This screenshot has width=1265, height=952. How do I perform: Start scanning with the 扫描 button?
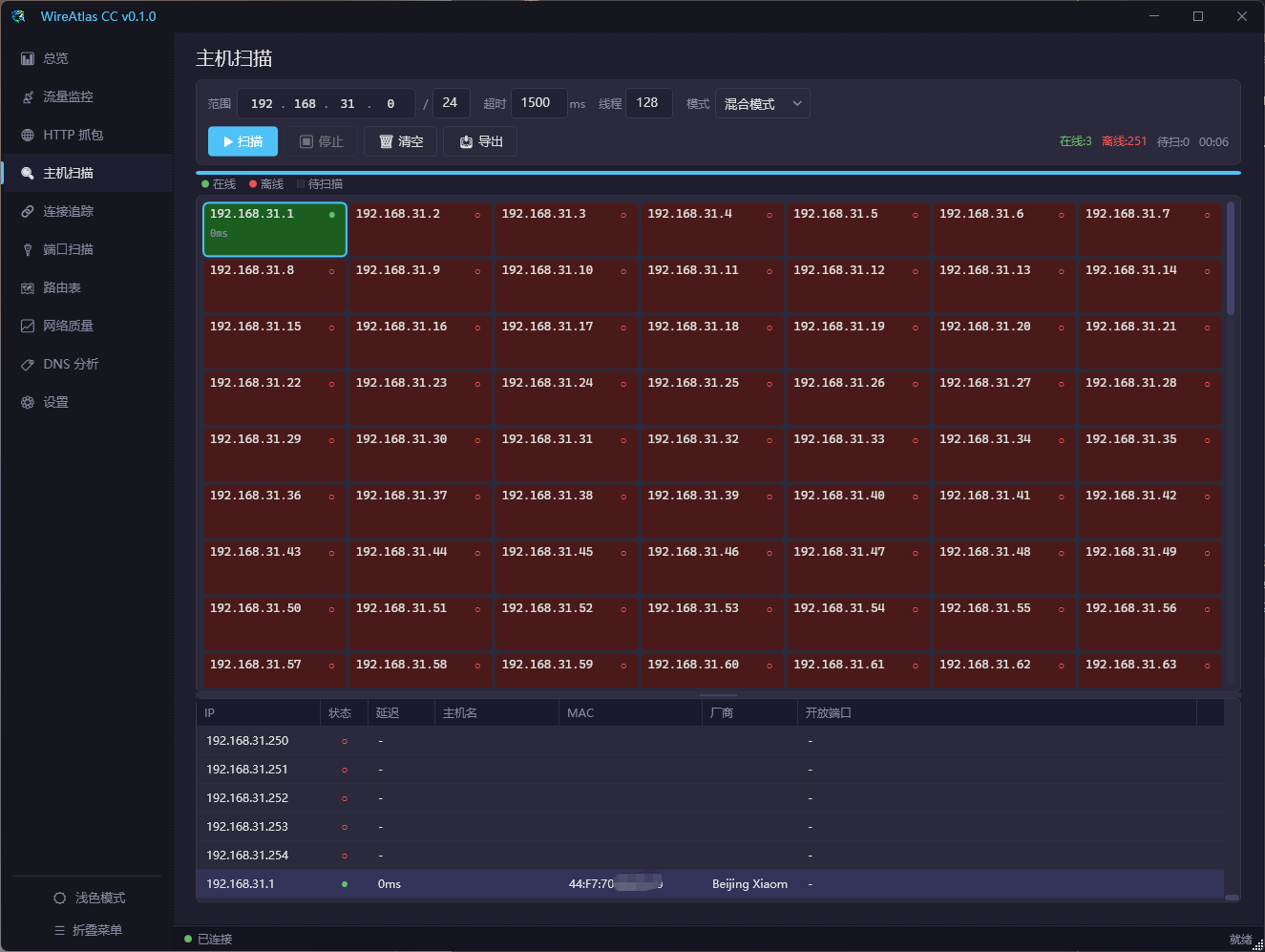click(x=242, y=141)
